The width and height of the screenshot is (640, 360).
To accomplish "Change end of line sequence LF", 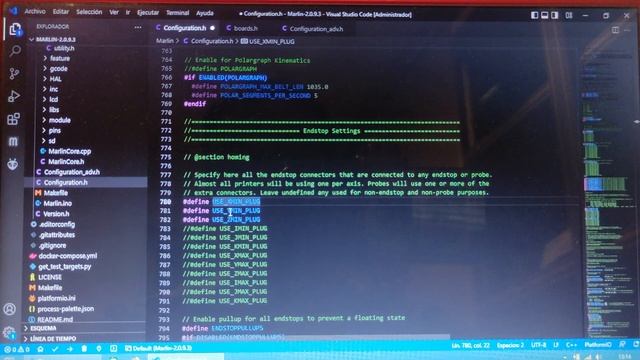I will [x=556, y=345].
